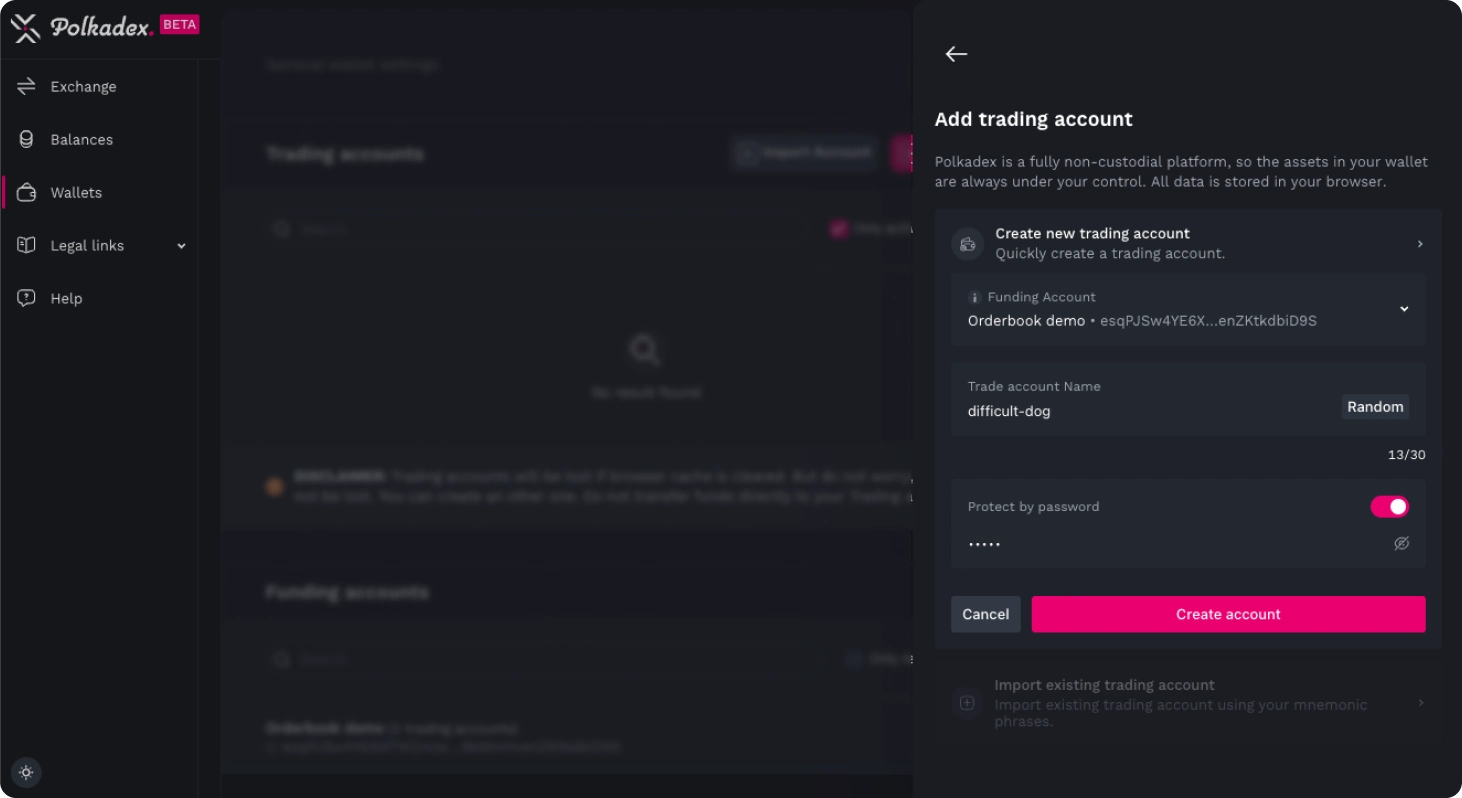1462x798 pixels.
Task: Click the Cancel button
Action: point(985,614)
